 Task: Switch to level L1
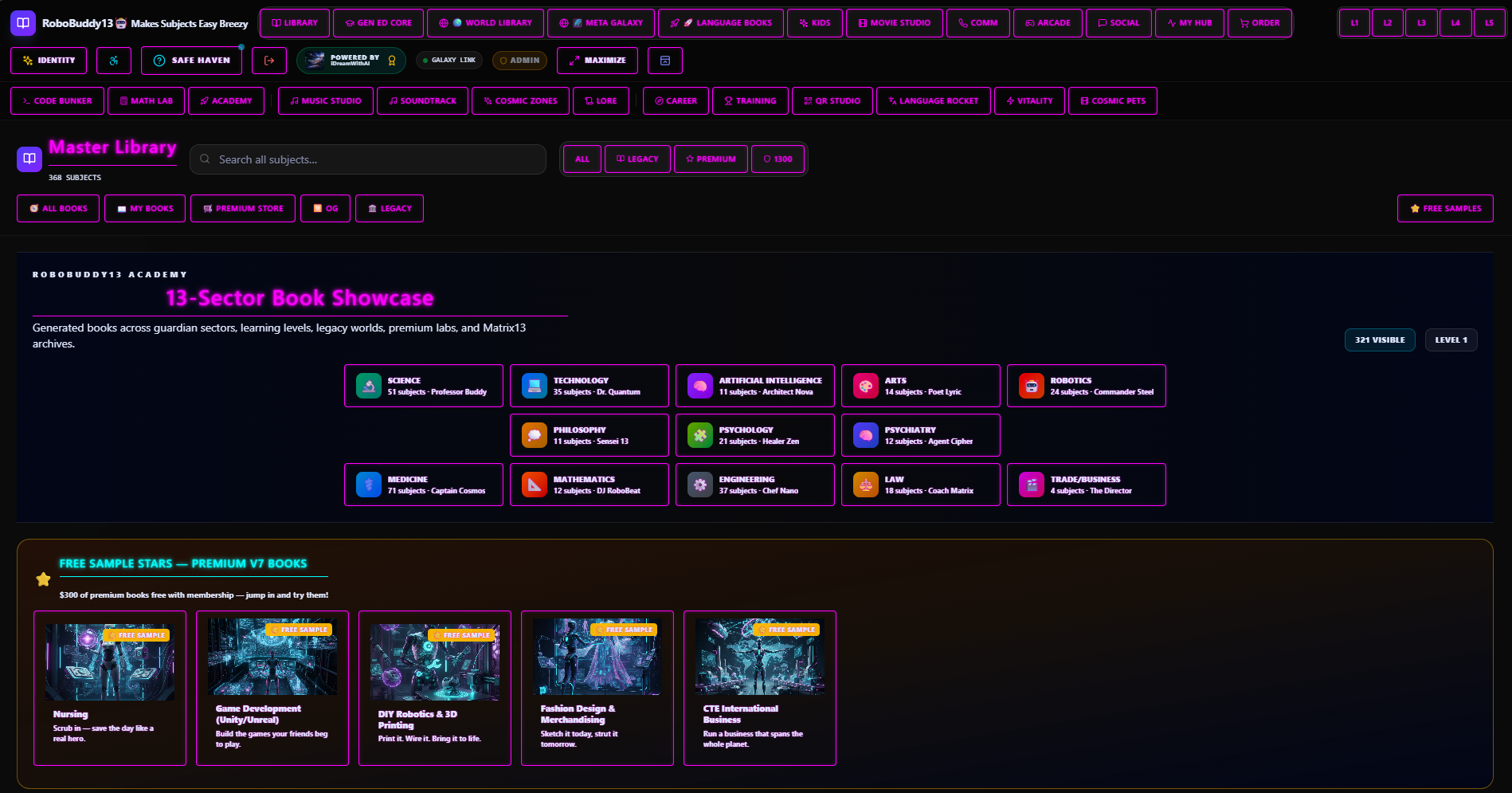1354,23
